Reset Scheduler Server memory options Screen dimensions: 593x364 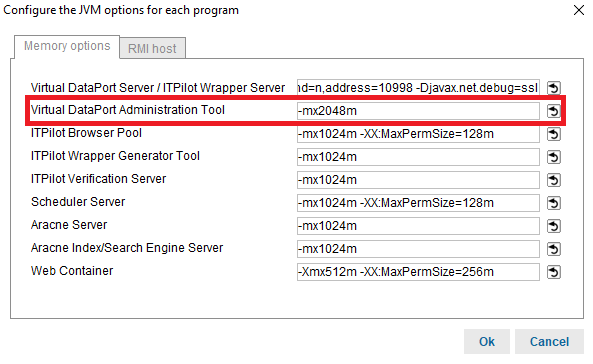coord(553,203)
